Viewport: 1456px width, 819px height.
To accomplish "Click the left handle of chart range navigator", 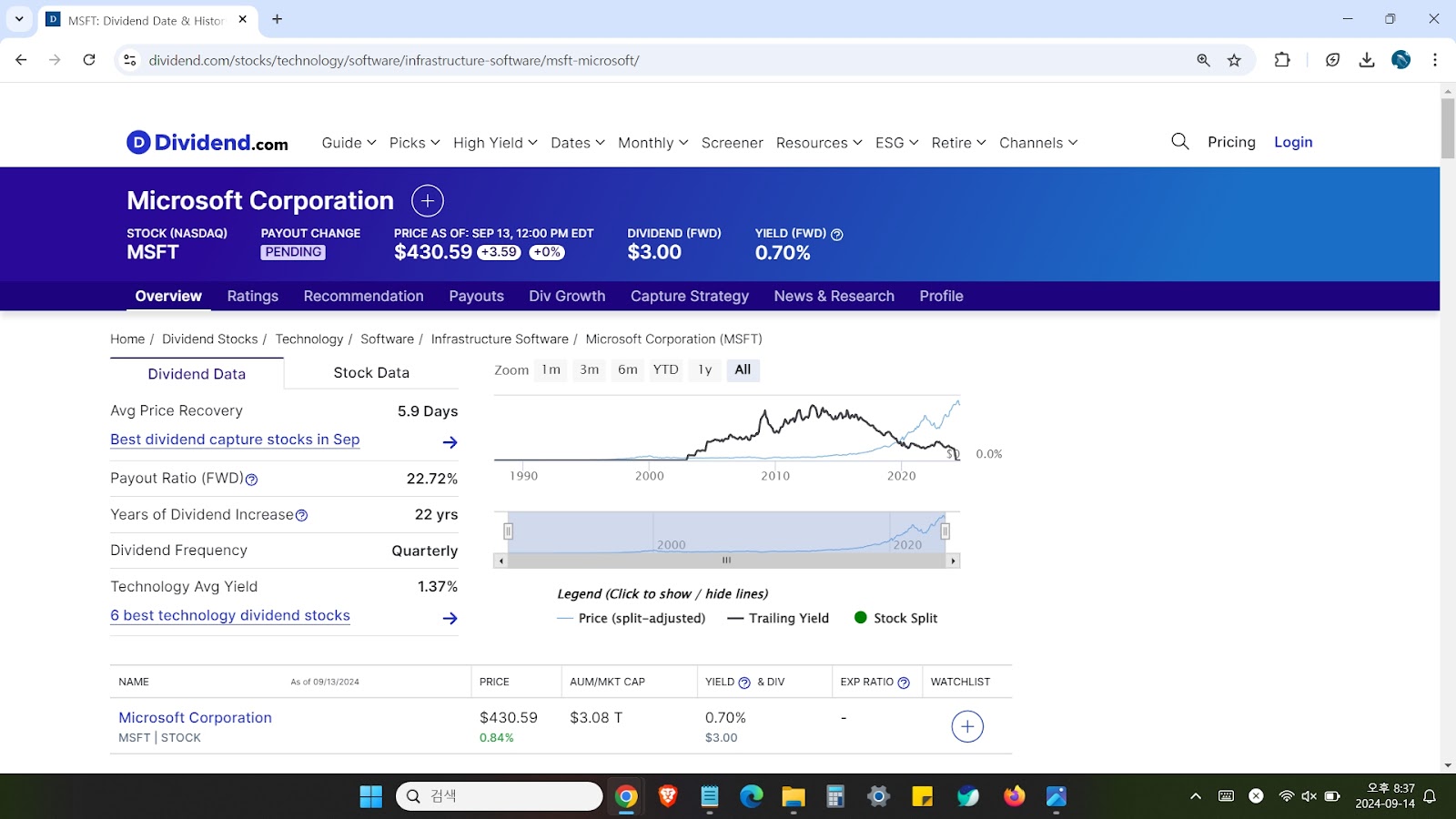I will pyautogui.click(x=509, y=531).
